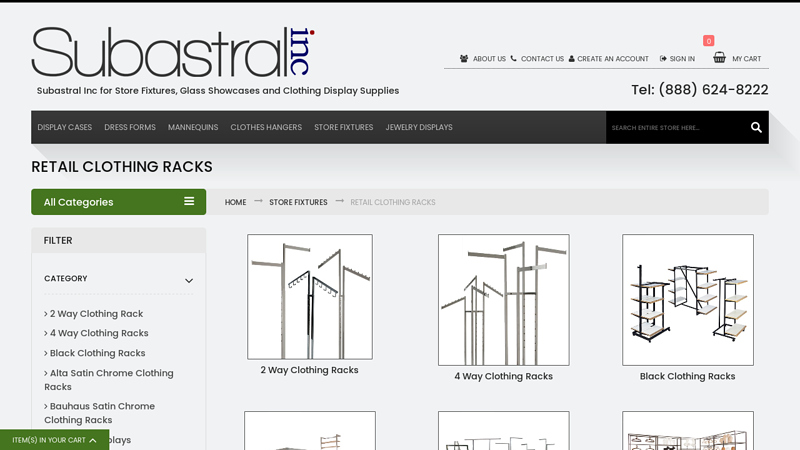Filter by Bauhaus Satin Chrome Clothing Racks
The width and height of the screenshot is (800, 450).
[99, 413]
